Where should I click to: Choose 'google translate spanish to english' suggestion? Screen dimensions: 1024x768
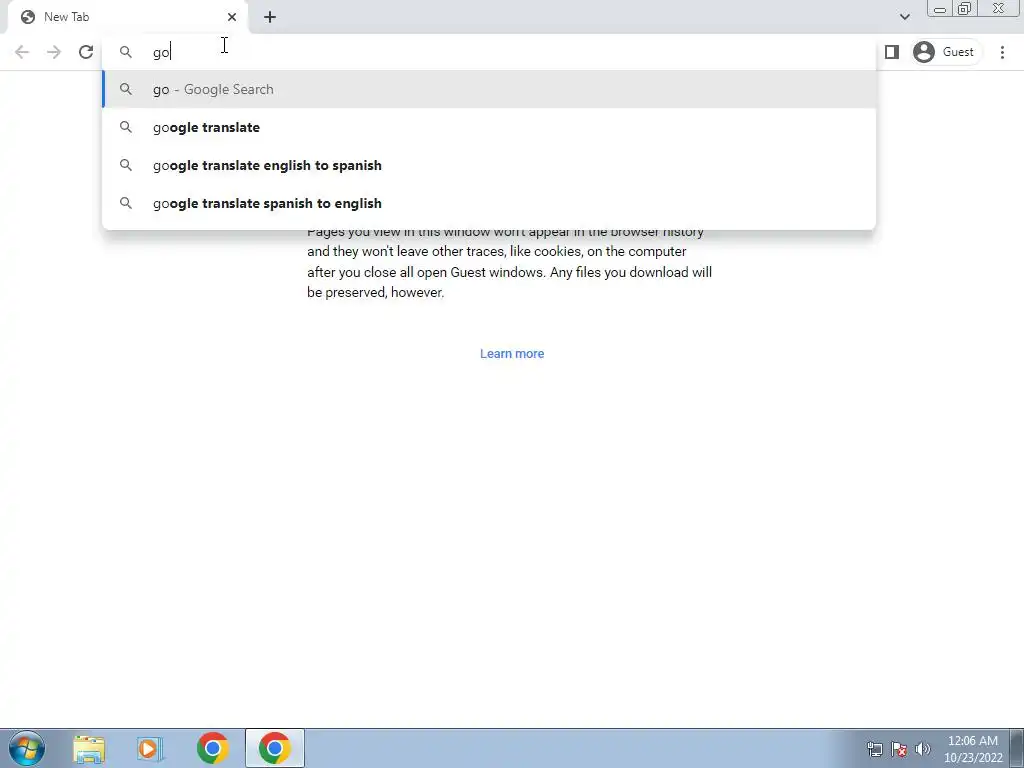tap(488, 203)
